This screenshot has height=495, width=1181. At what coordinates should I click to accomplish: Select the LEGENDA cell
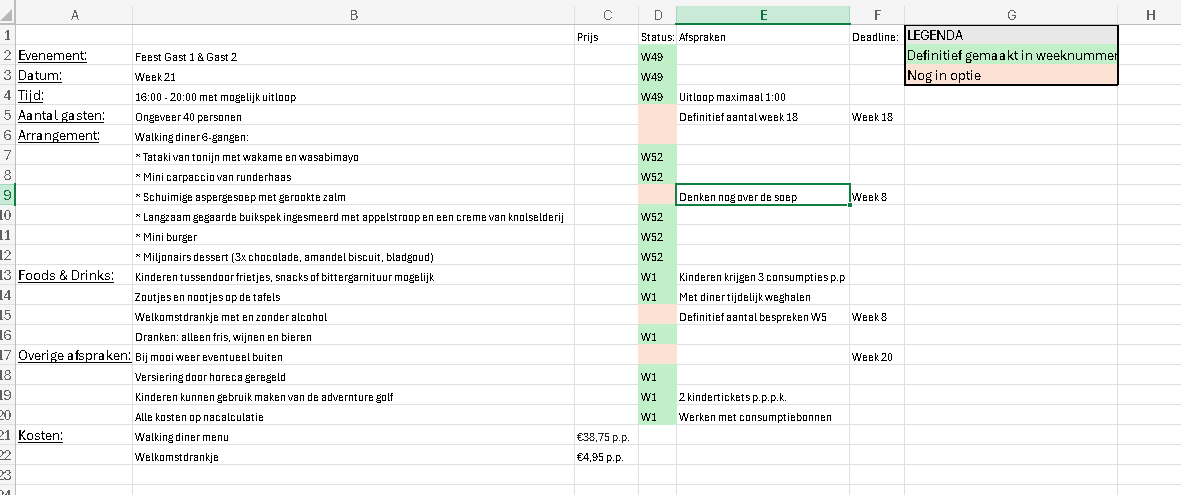coord(1011,36)
